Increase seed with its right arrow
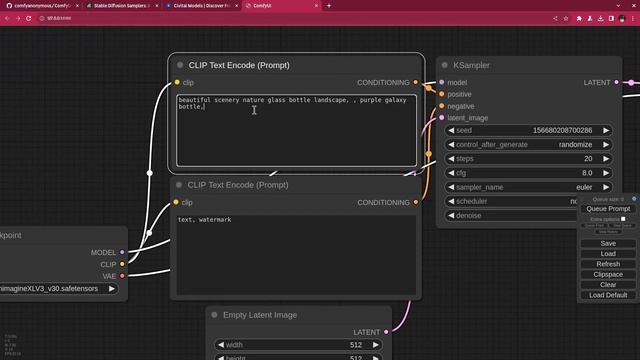This screenshot has width=640, height=360. [x=606, y=130]
